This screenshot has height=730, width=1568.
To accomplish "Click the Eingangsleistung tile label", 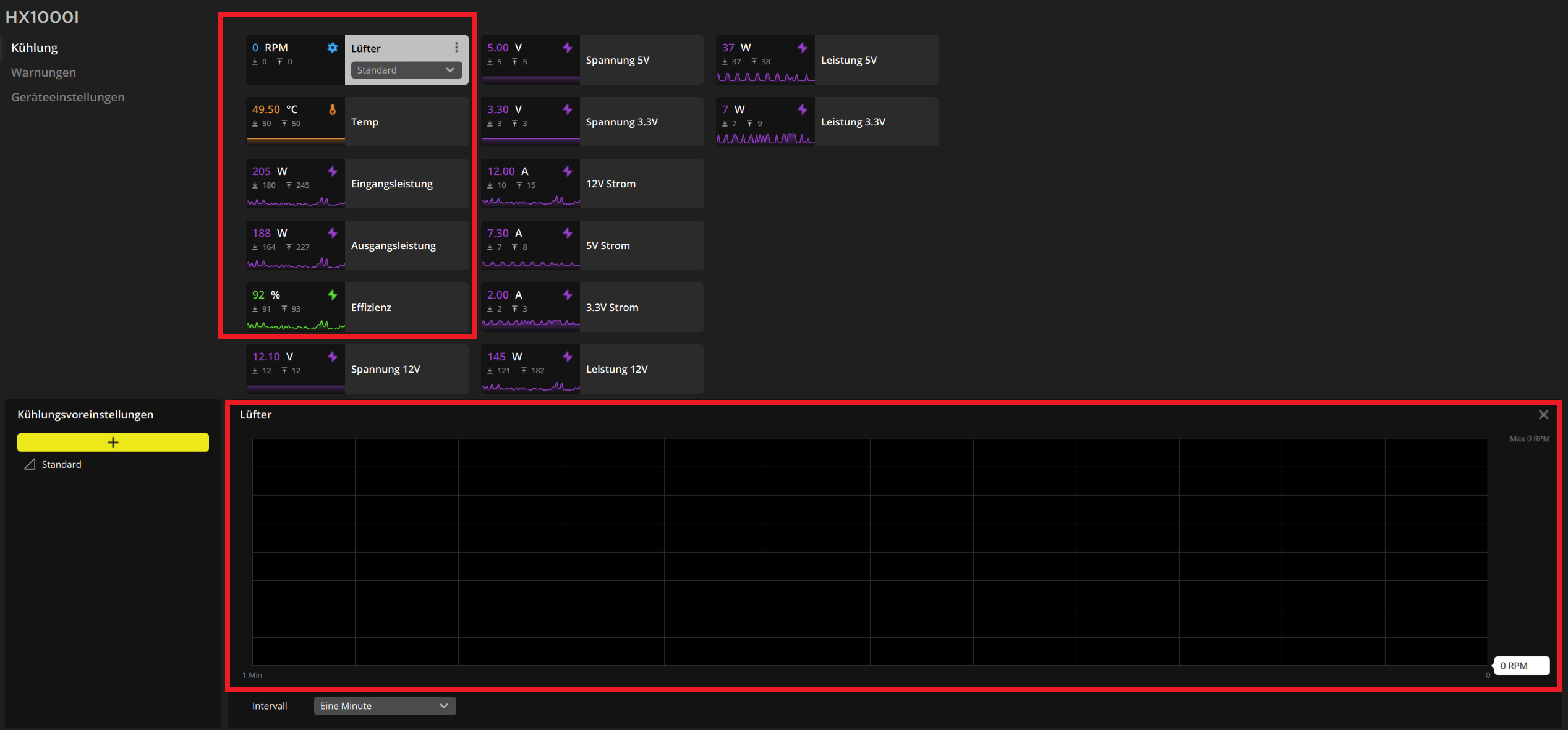I will click(392, 184).
